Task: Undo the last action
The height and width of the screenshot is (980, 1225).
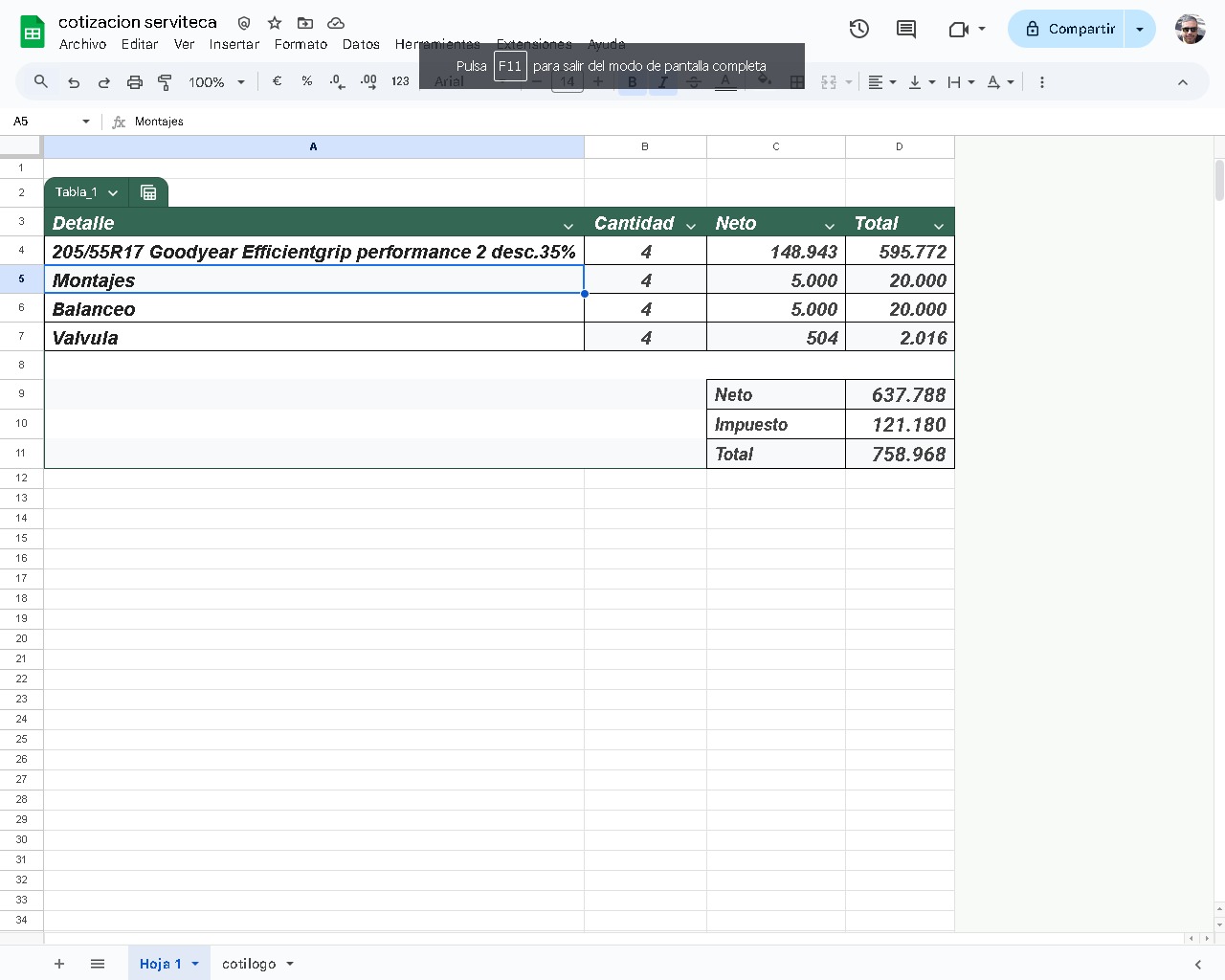Action: pos(74,82)
